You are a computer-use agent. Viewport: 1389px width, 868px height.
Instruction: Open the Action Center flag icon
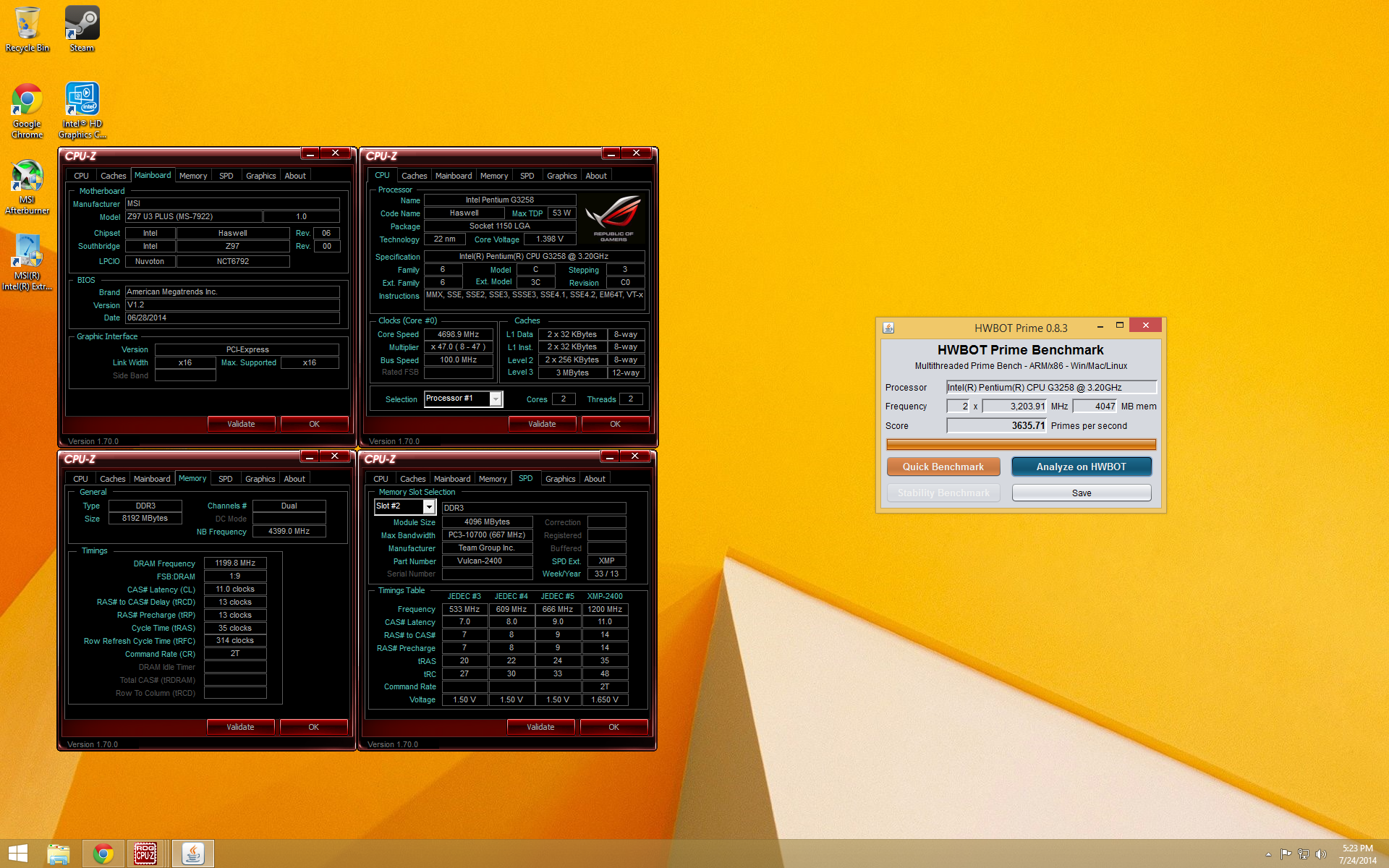tap(1286, 854)
